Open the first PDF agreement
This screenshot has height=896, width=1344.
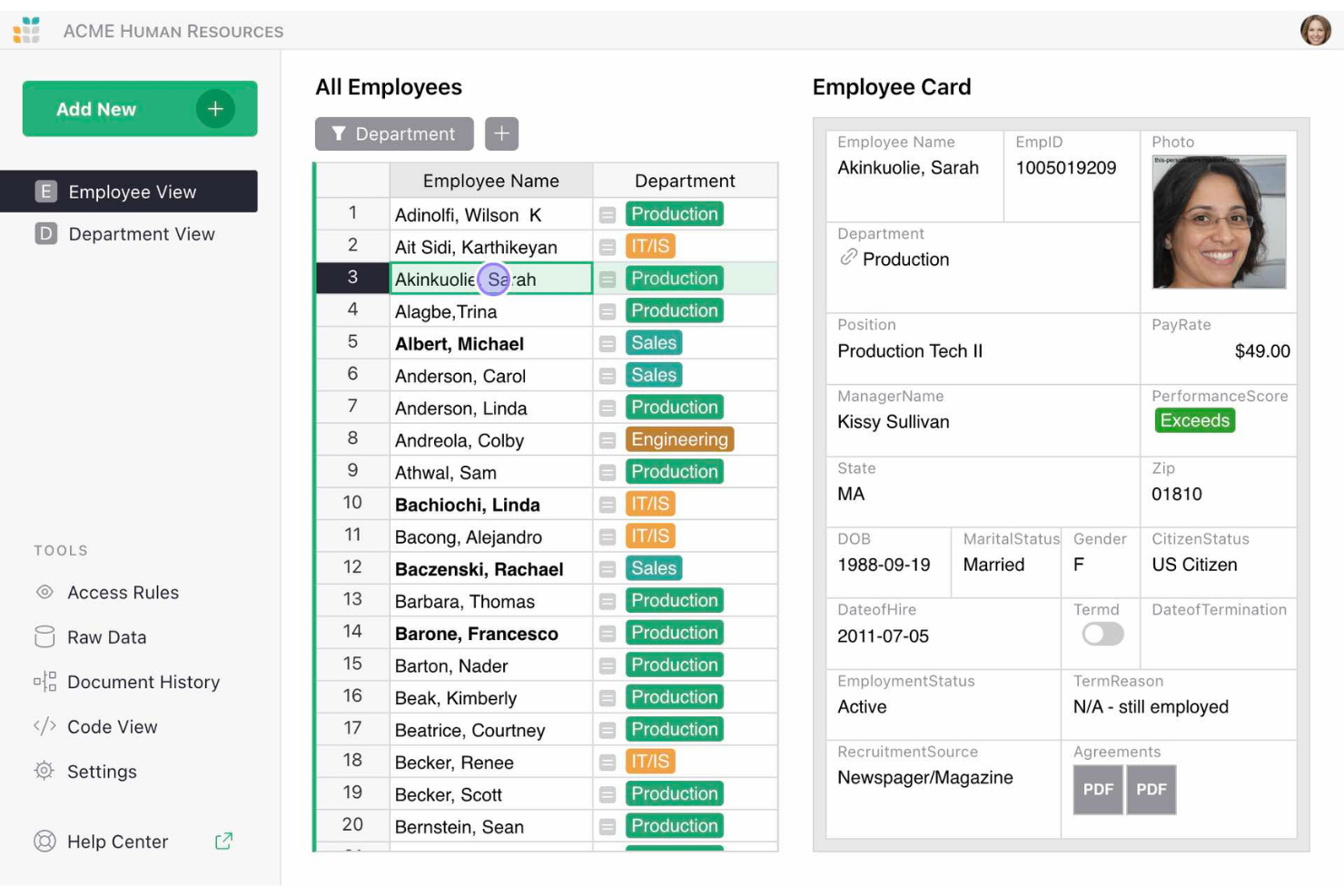coord(1098,789)
